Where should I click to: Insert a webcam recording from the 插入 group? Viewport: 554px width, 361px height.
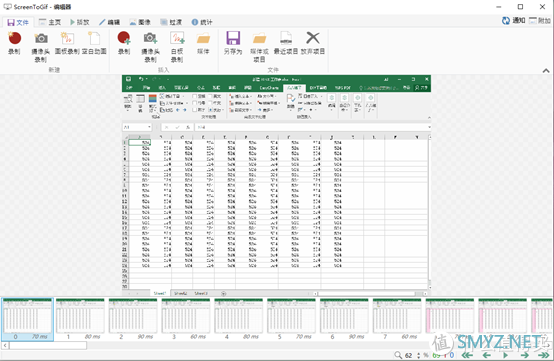pyautogui.click(x=150, y=47)
